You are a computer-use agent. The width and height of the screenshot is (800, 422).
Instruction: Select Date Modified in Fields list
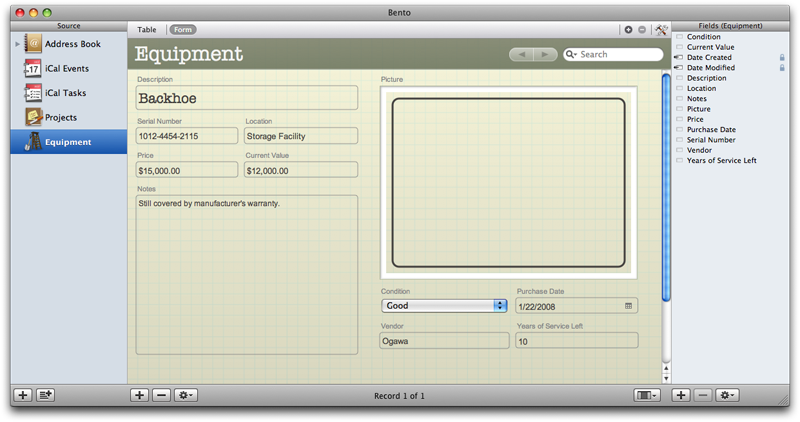pyautogui.click(x=711, y=67)
